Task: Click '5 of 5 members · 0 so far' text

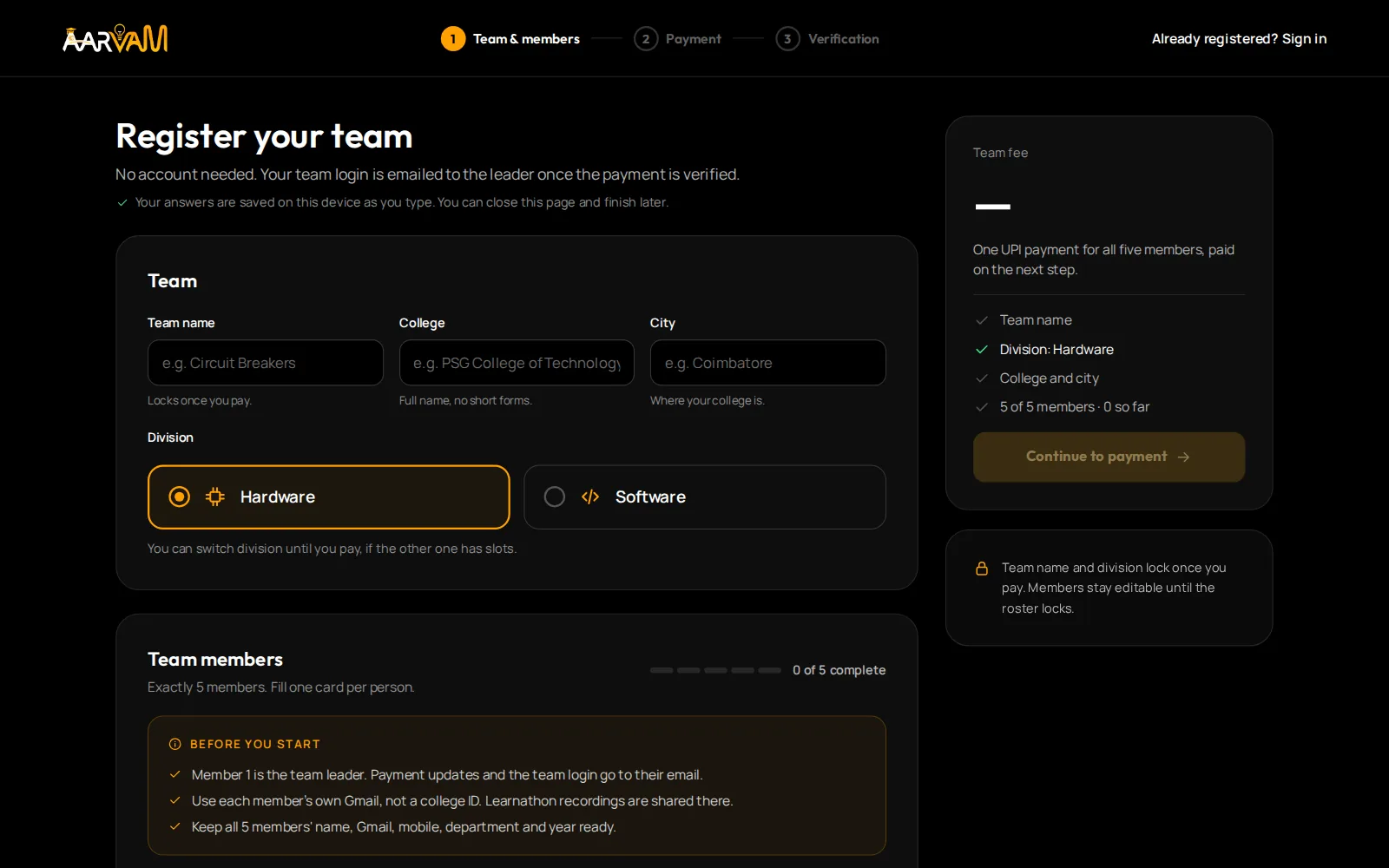Action: click(1075, 407)
